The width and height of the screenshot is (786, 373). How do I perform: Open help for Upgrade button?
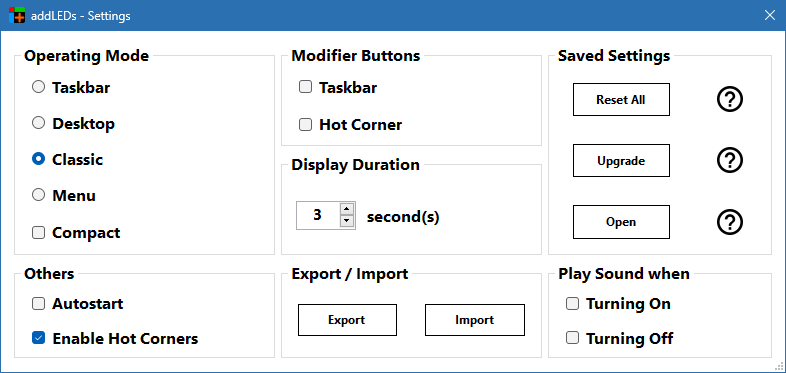(729, 160)
